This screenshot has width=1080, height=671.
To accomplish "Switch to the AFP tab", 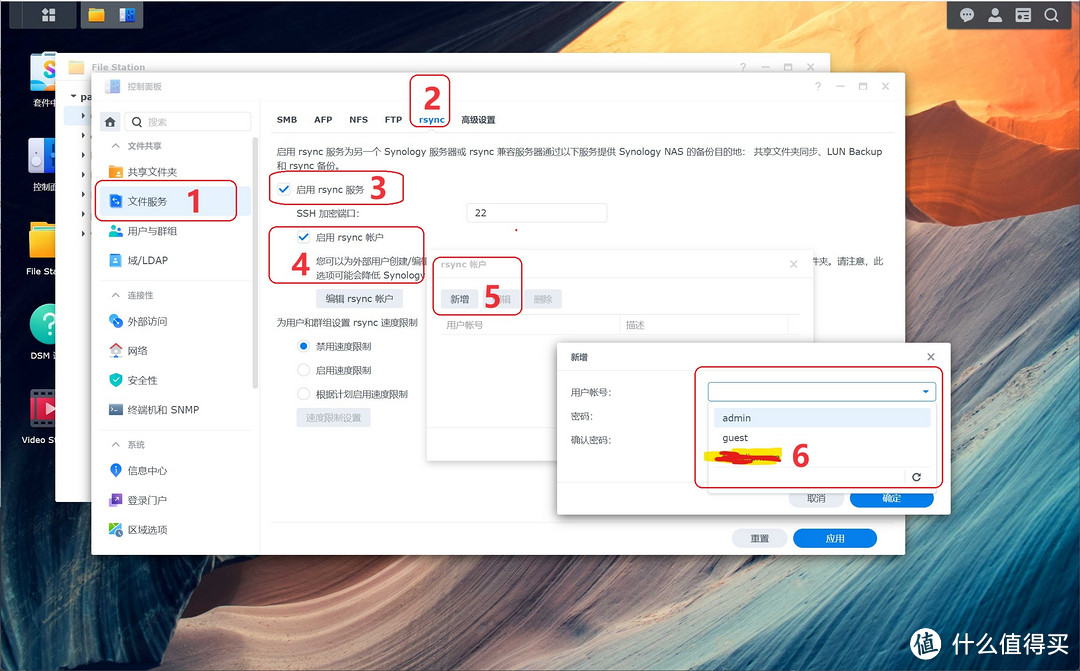I will pyautogui.click(x=323, y=120).
